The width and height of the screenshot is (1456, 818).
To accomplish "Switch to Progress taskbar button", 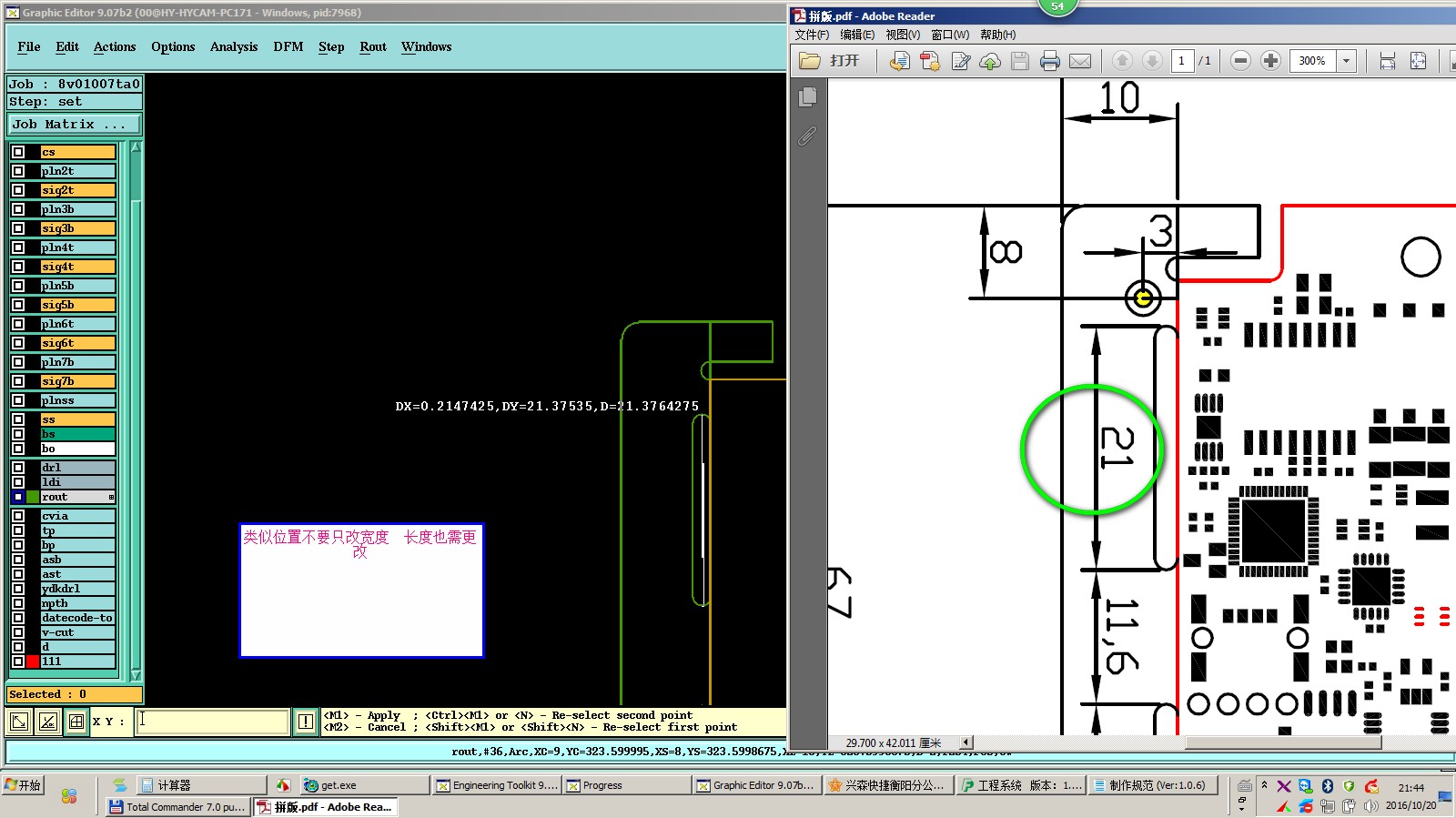I will coord(626,785).
